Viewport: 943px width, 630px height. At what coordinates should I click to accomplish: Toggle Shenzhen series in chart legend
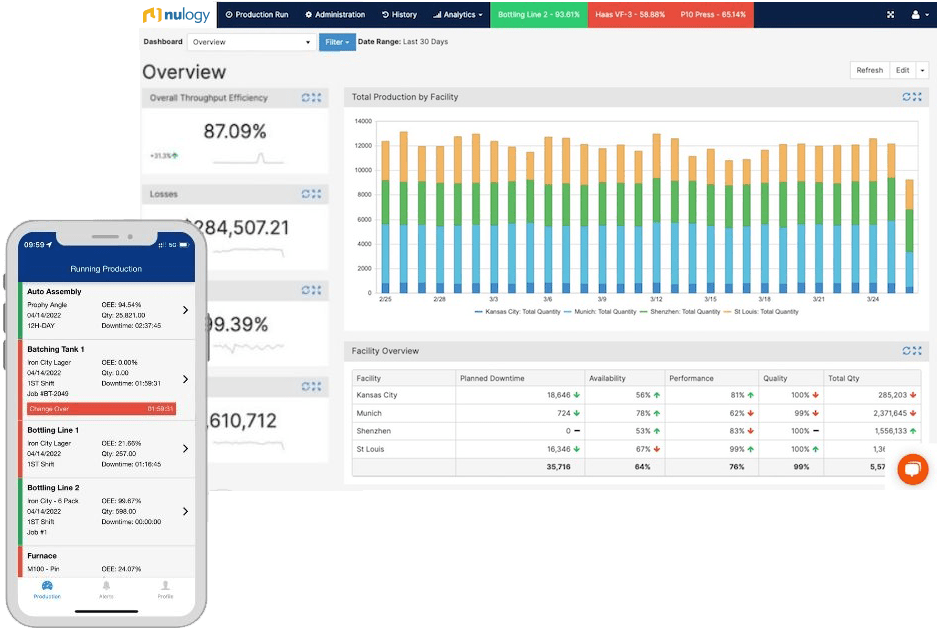[680, 311]
